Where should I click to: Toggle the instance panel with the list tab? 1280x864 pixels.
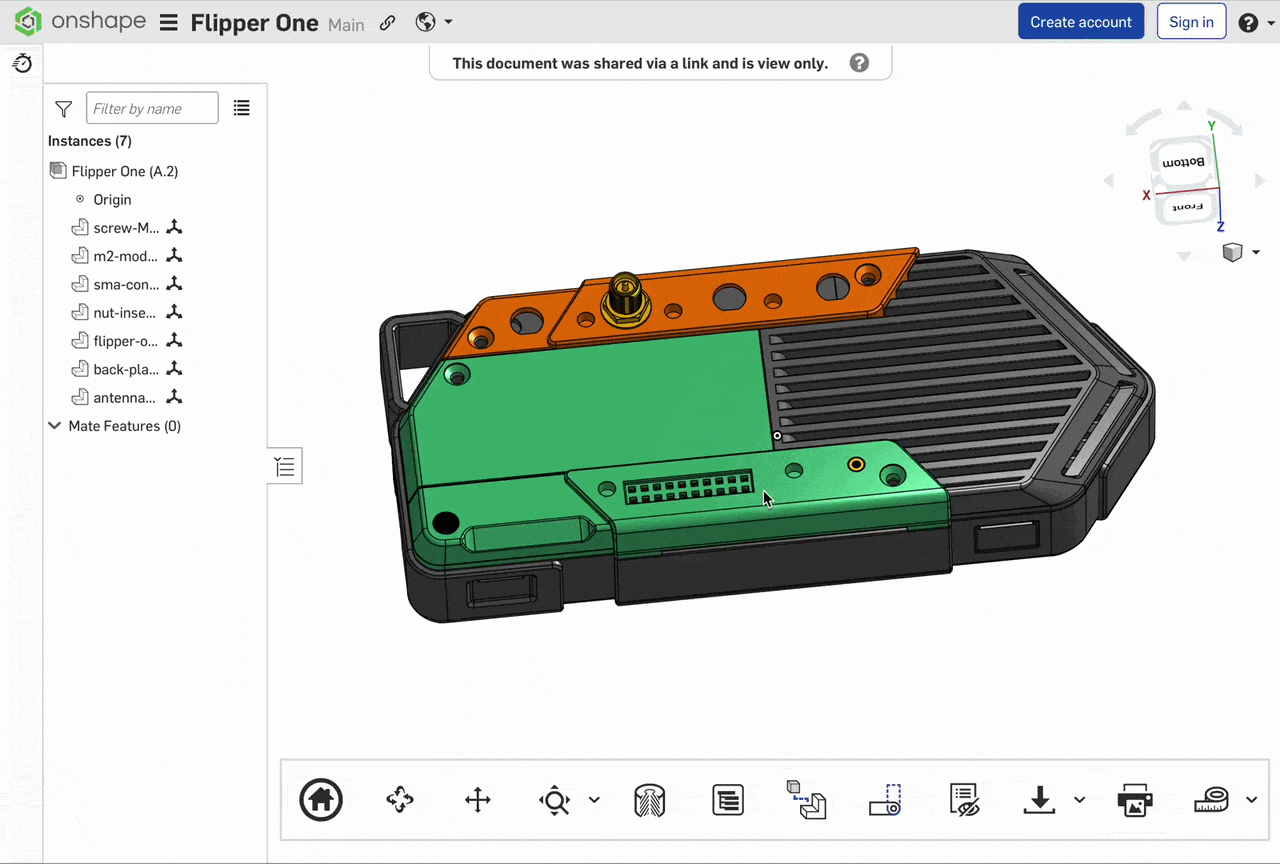point(285,467)
